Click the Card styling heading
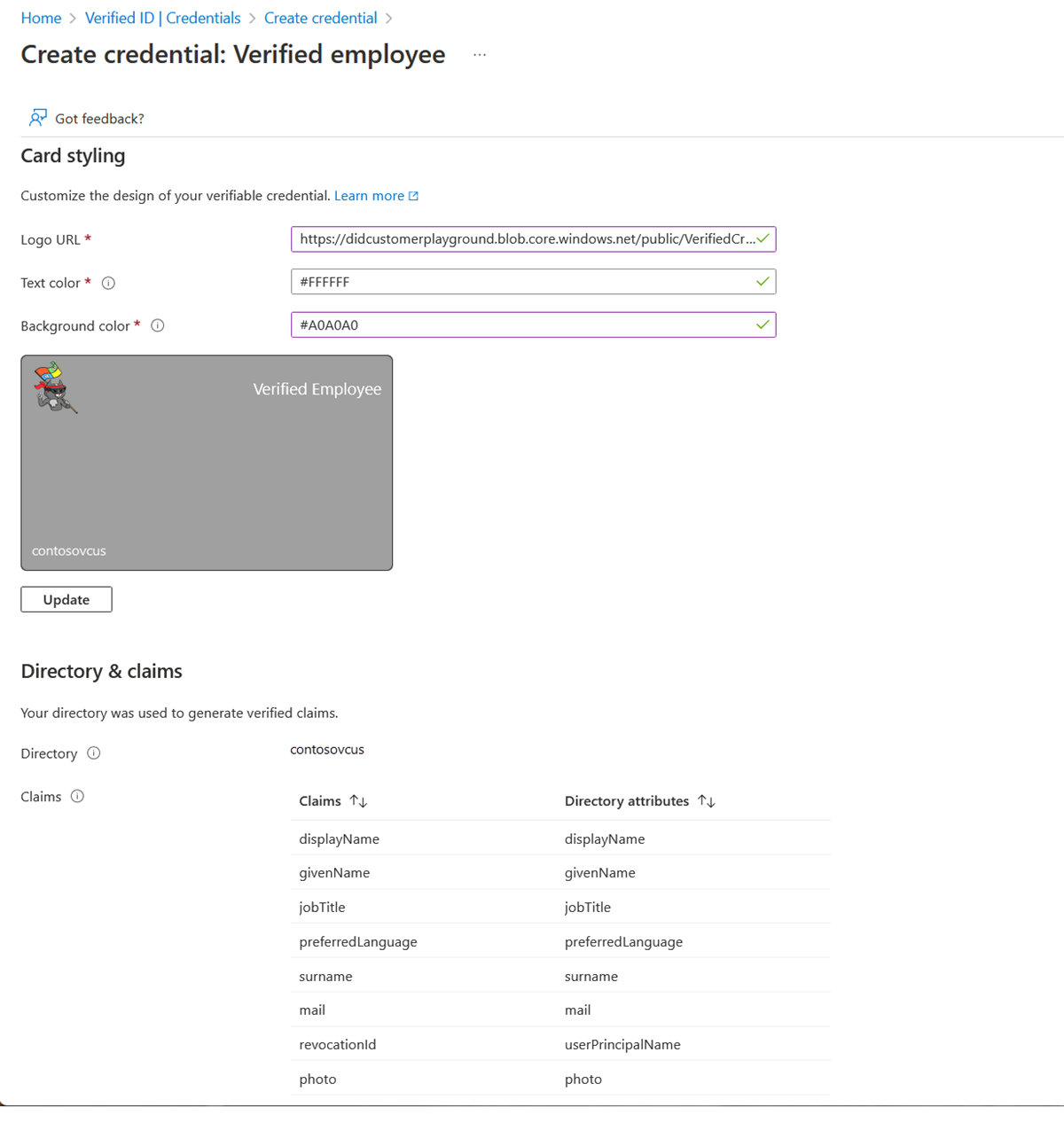 point(73,156)
